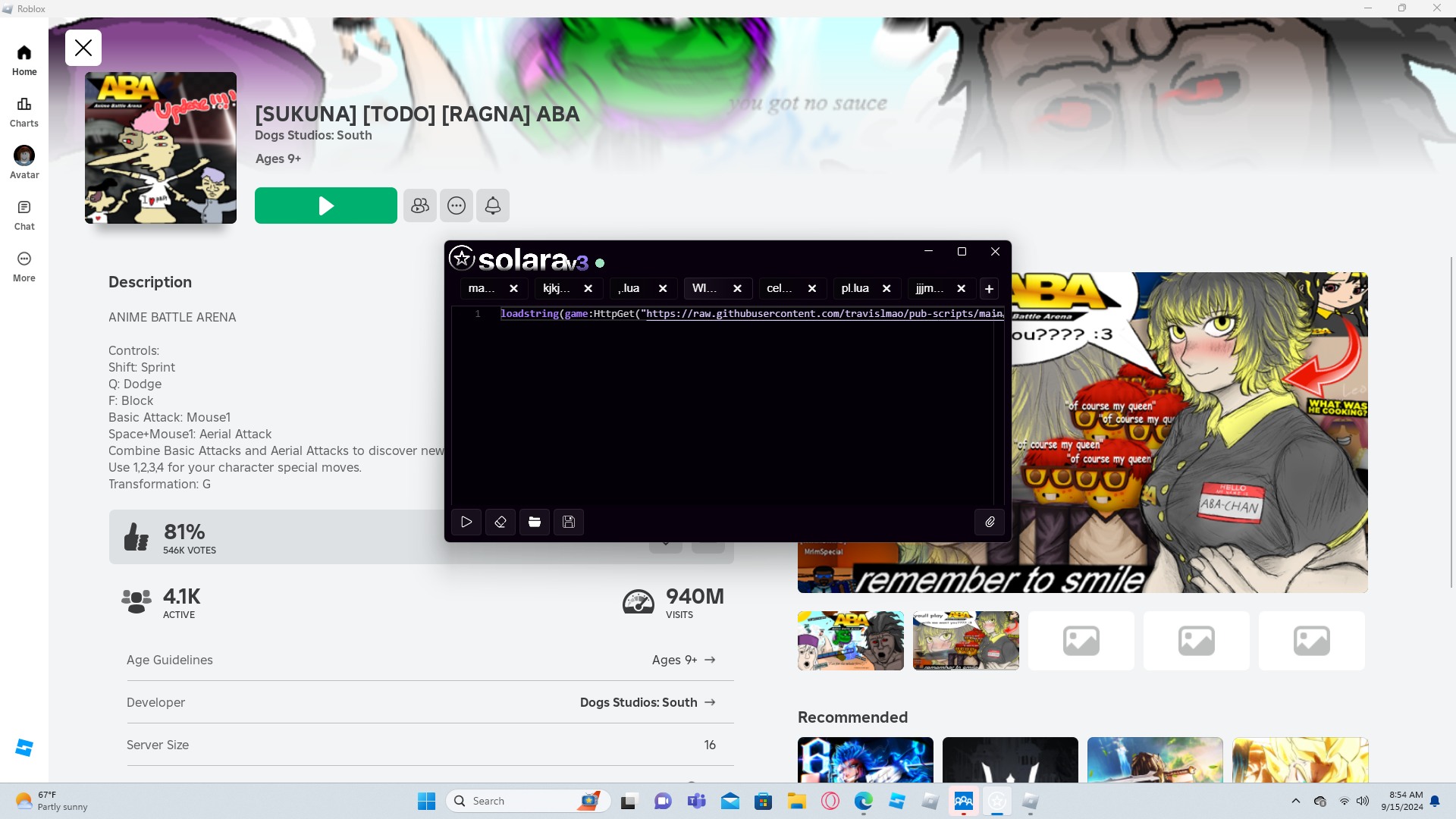Add a new Solara script tab
Viewport: 1456px width, 819px height.
[989, 288]
